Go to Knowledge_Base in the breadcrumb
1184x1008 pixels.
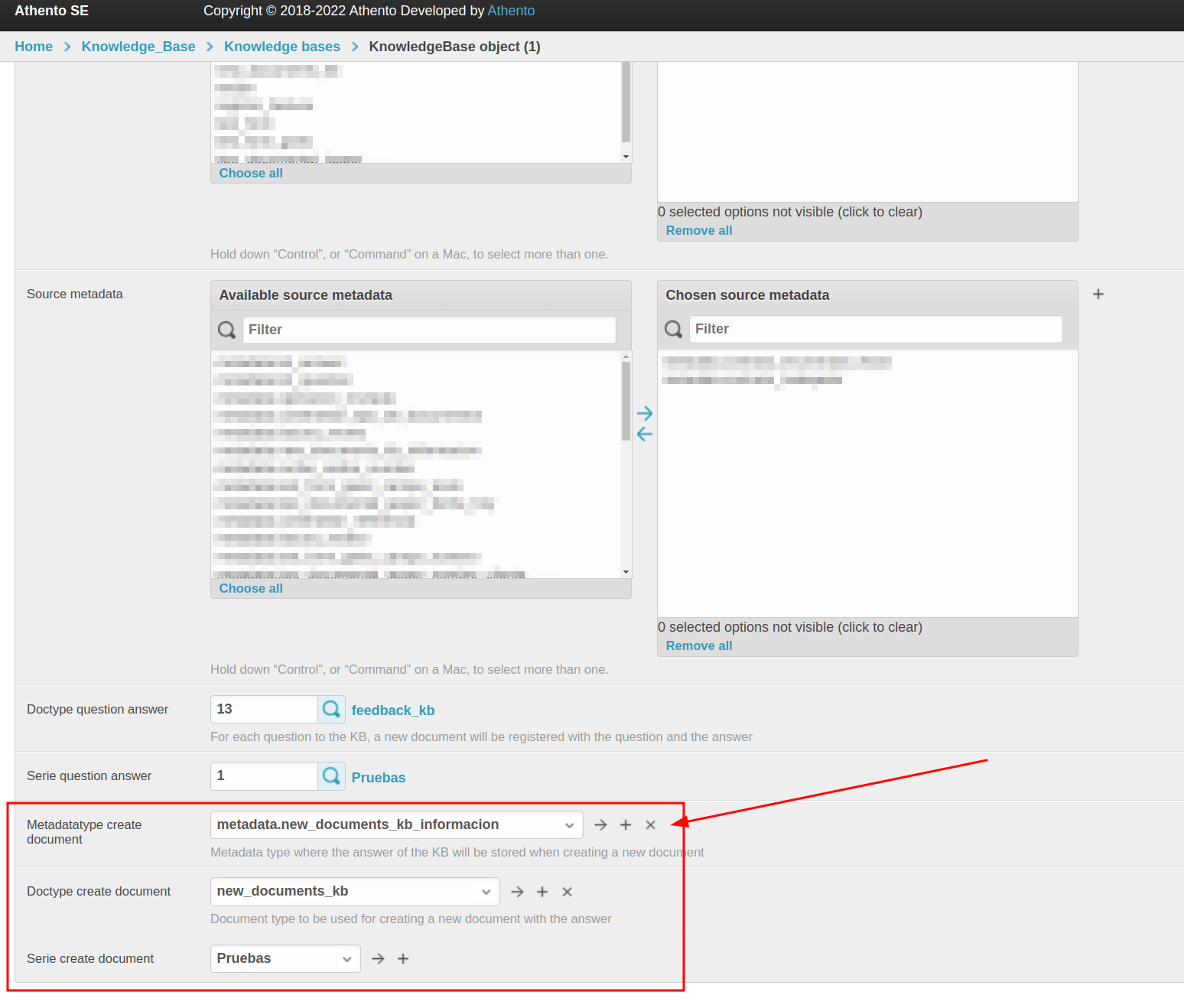click(x=138, y=47)
